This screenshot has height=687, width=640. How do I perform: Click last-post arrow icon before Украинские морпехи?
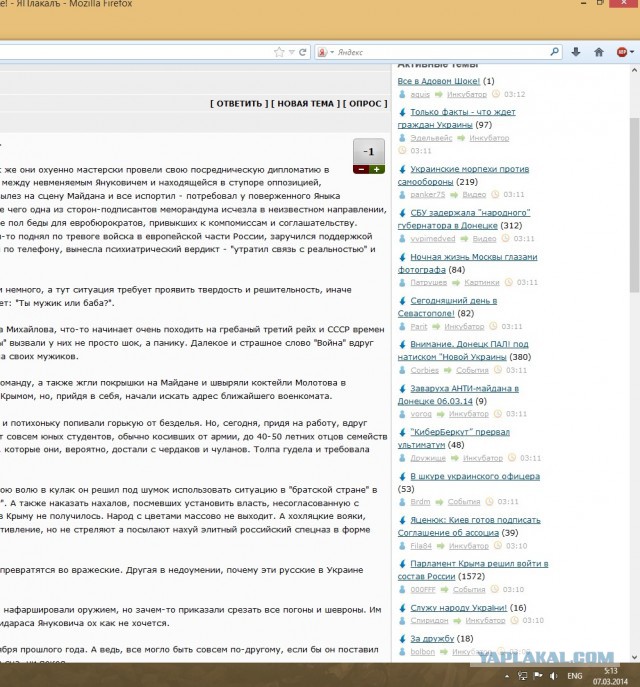[x=402, y=169]
